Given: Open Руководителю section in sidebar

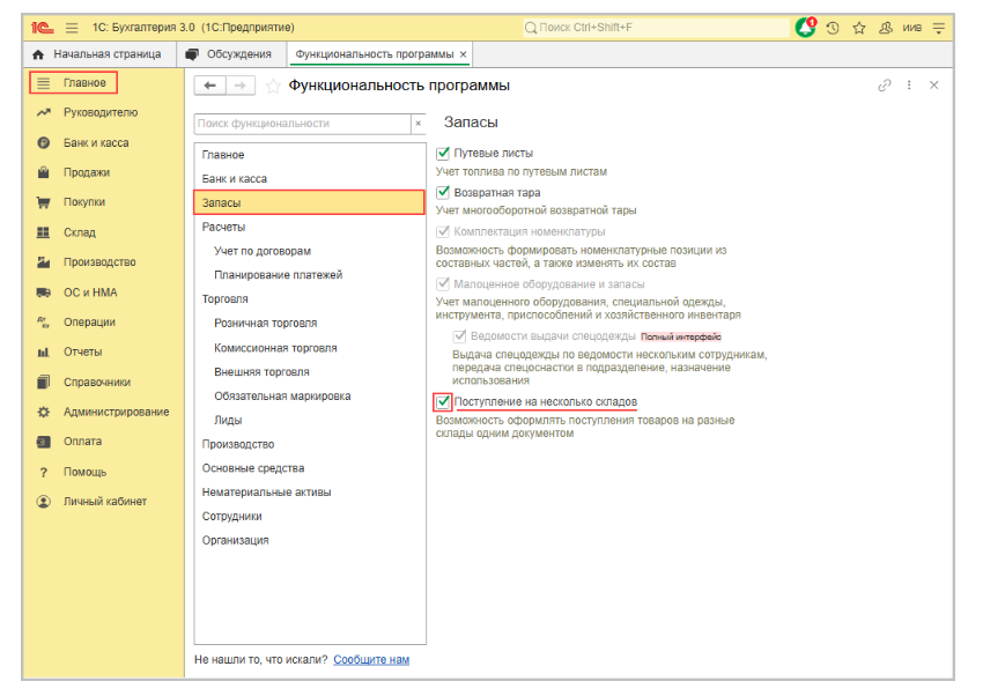Looking at the screenshot, I should click(100, 112).
